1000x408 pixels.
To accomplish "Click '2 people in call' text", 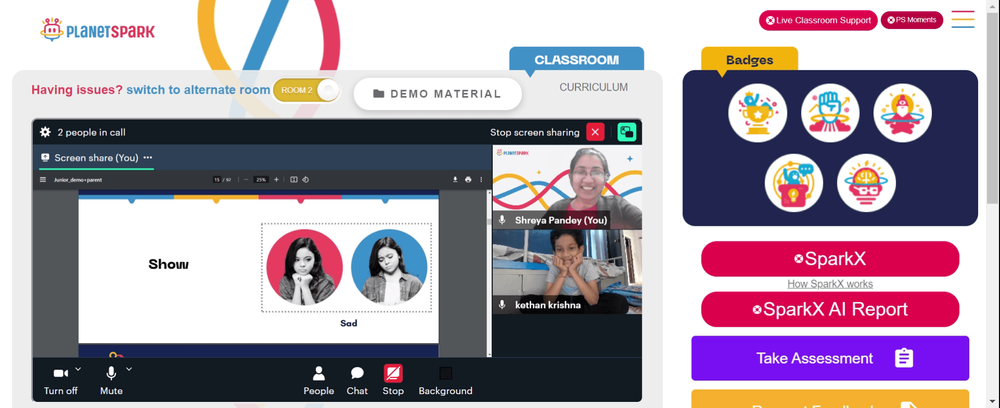I will click(x=91, y=133).
